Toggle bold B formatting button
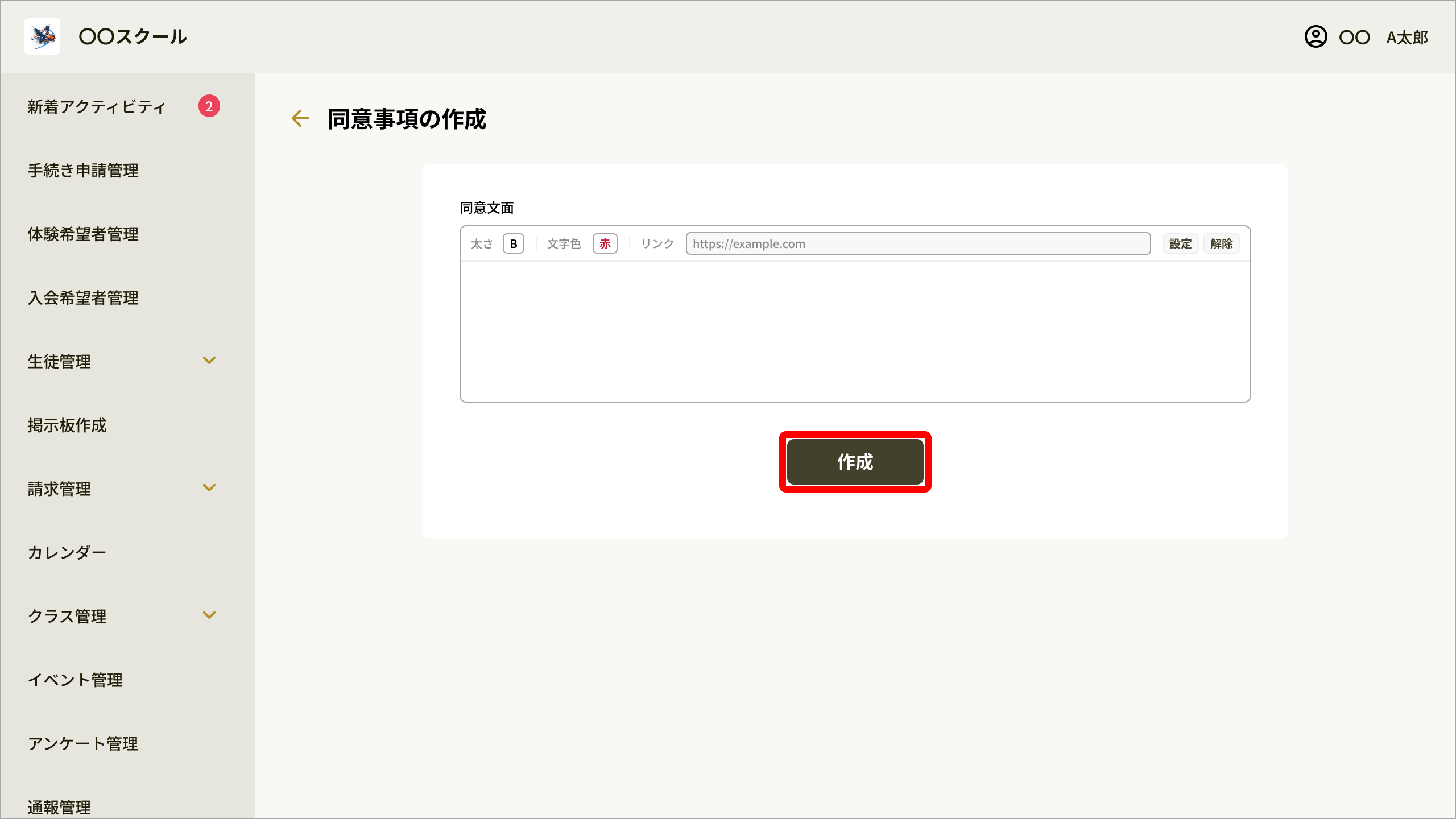 pos(514,244)
